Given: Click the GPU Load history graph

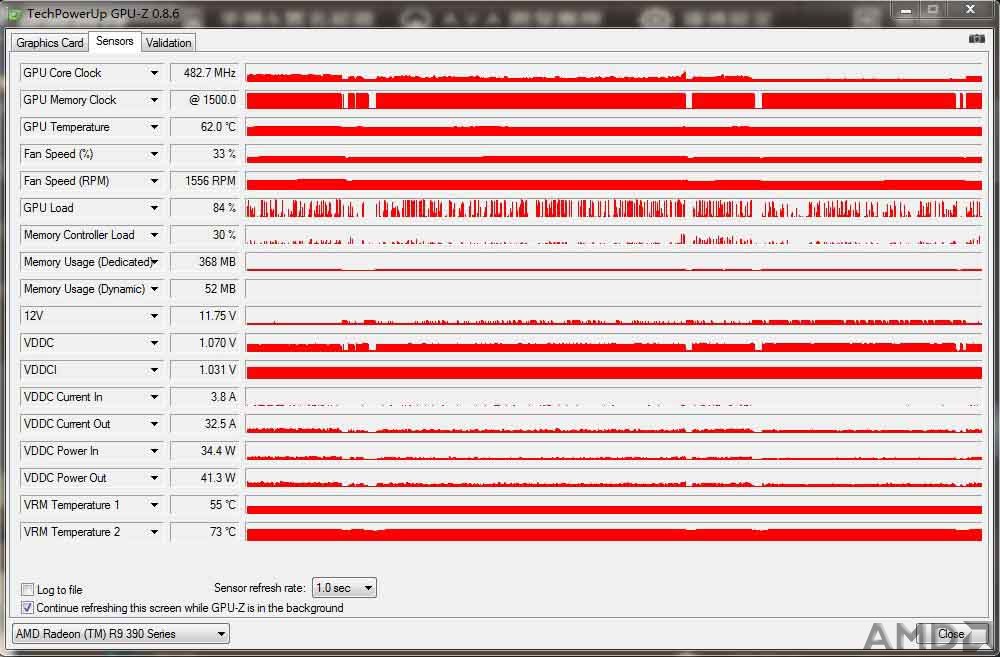Looking at the screenshot, I should [614, 208].
